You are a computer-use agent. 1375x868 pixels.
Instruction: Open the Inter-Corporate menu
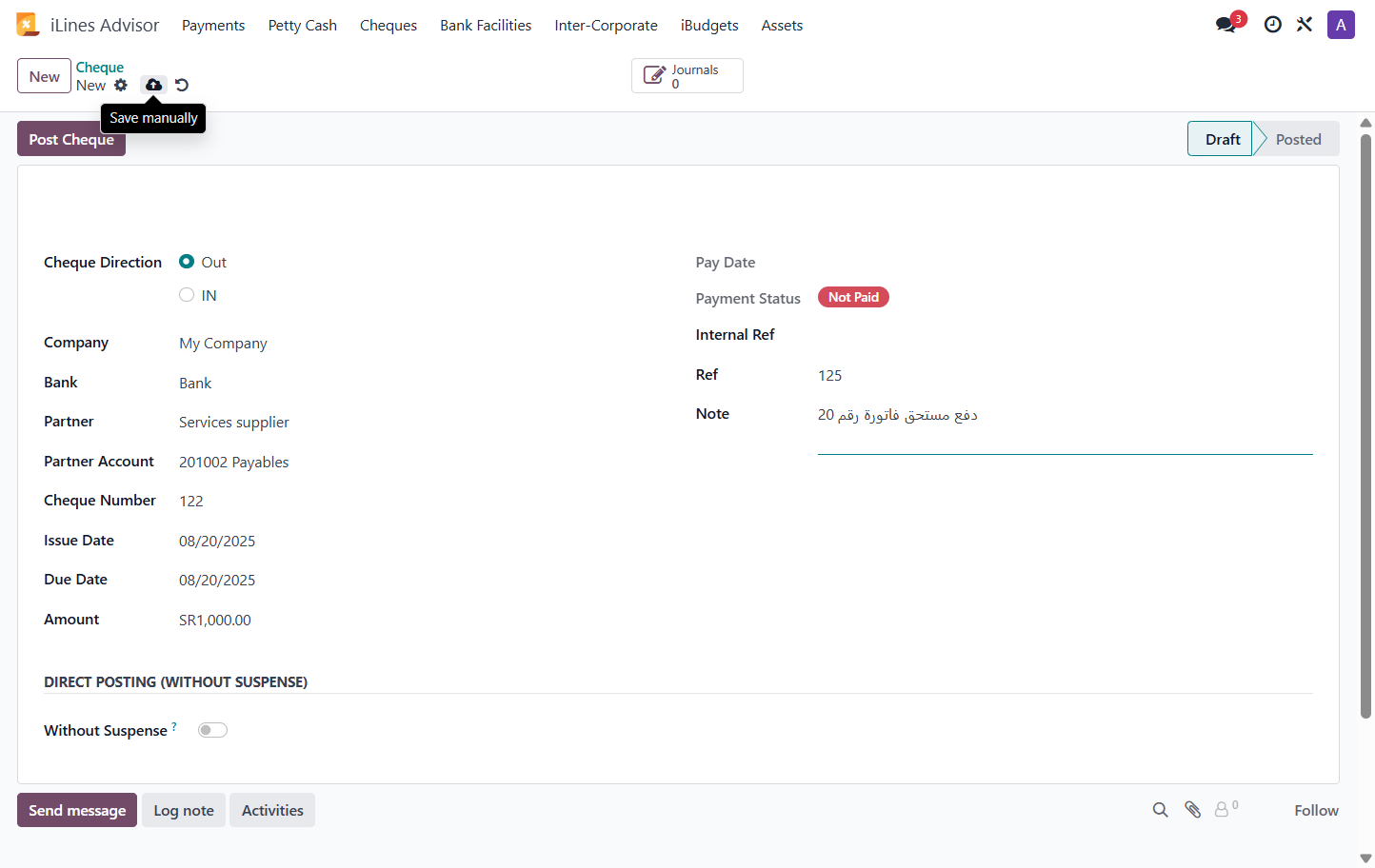click(x=607, y=26)
